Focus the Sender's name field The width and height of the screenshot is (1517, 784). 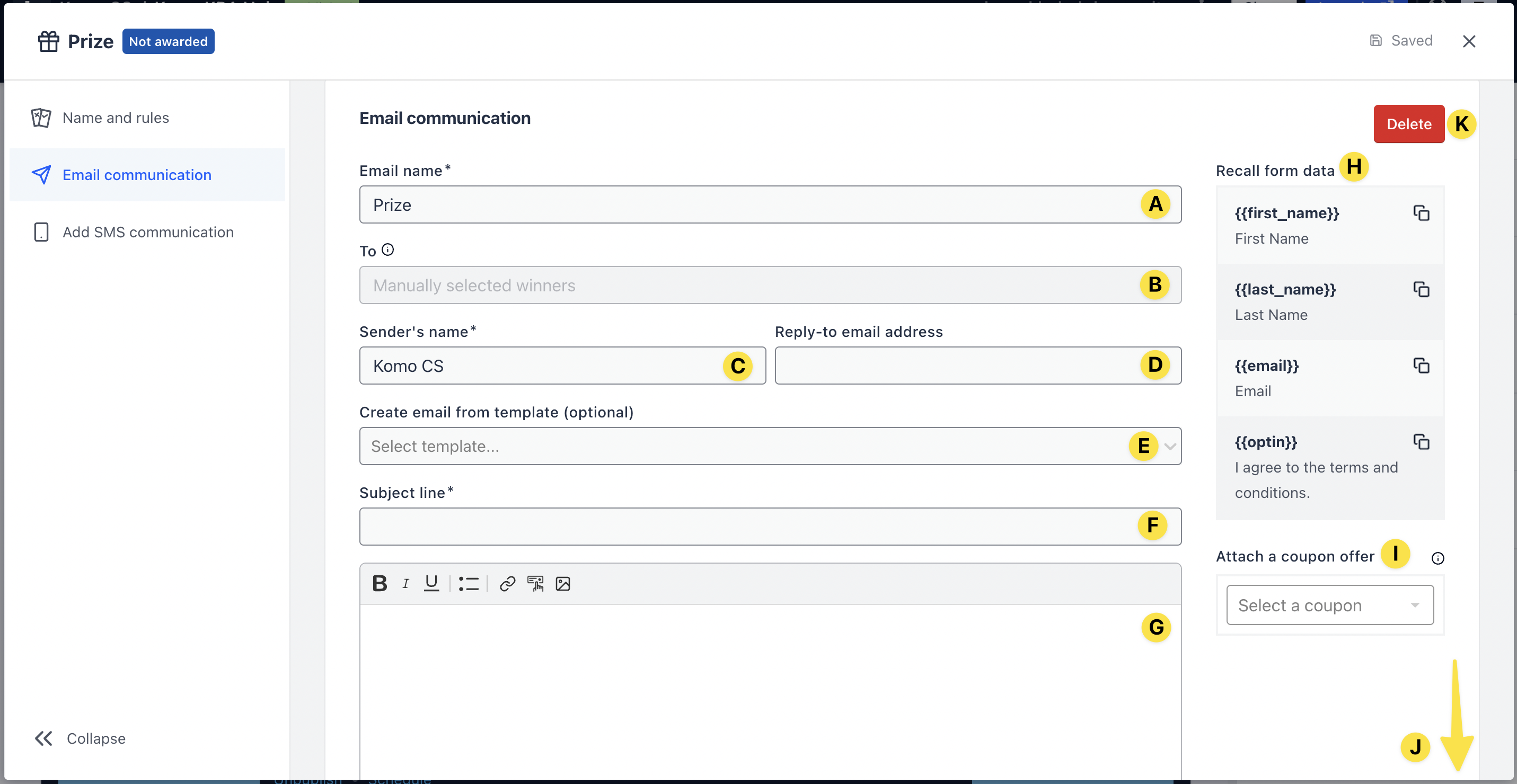562,366
